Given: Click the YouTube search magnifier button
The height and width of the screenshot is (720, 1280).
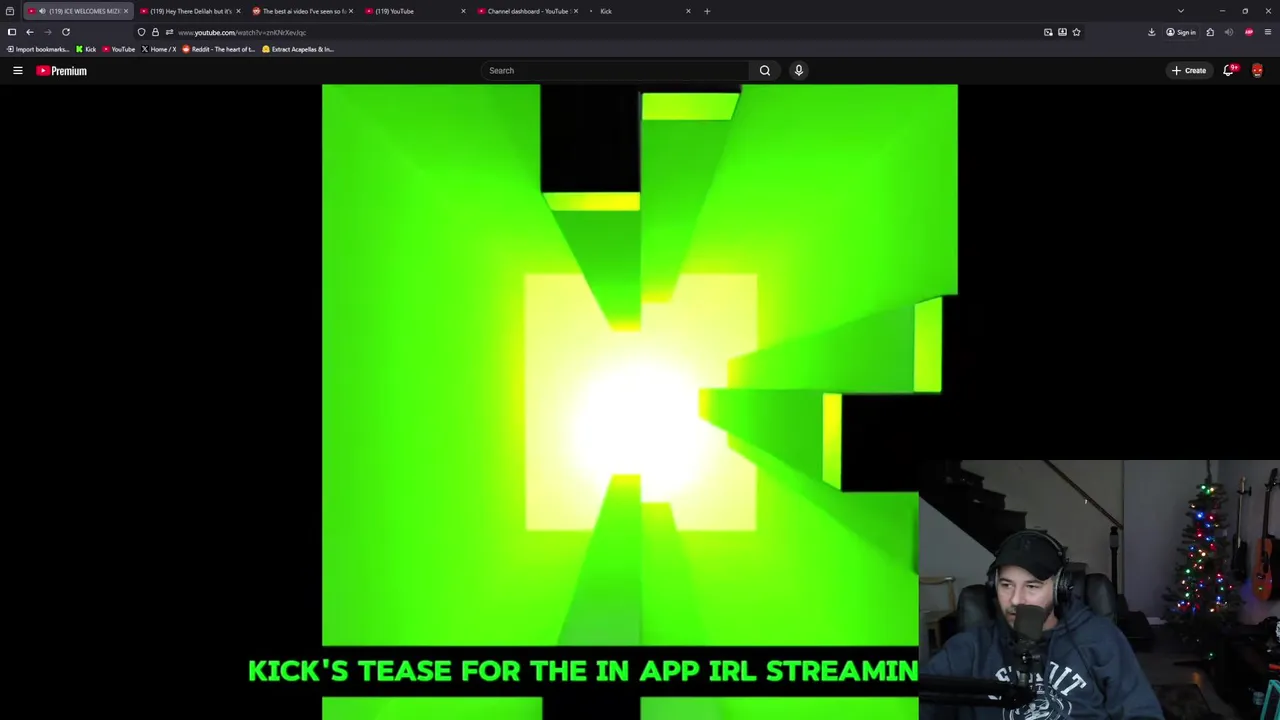Looking at the screenshot, I should (x=765, y=70).
